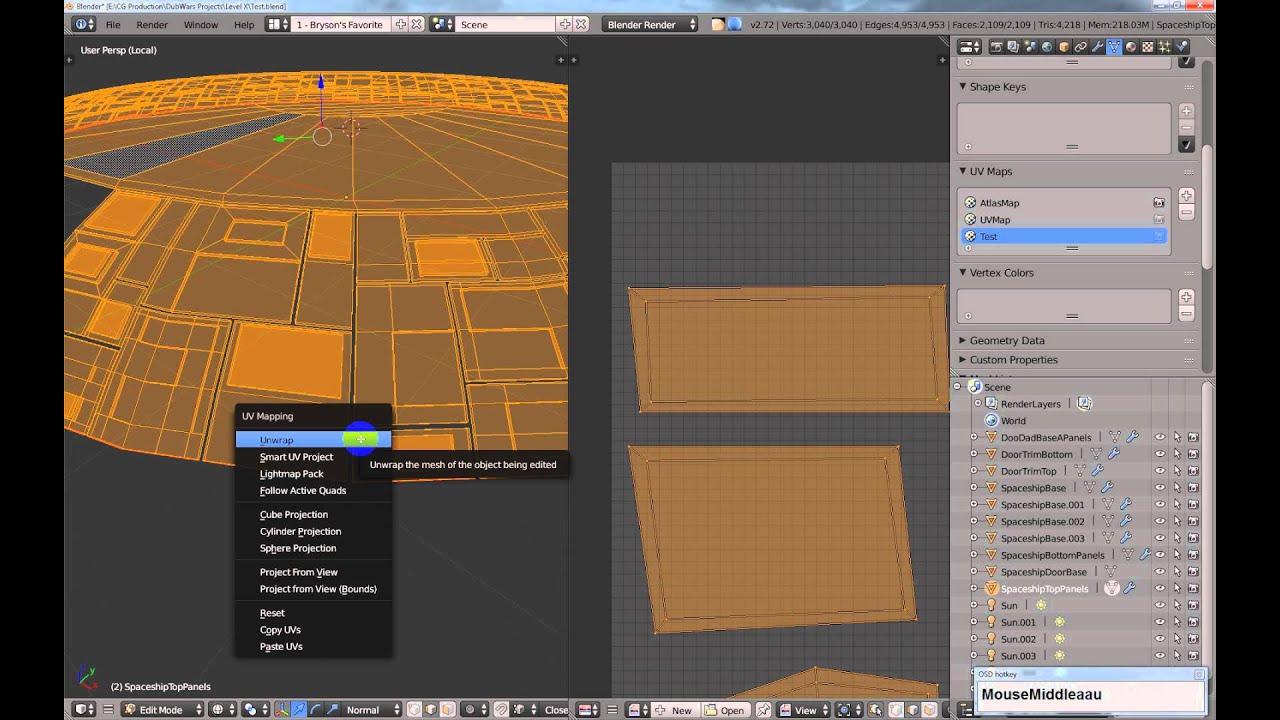Select the translate manipulator arrow icon
1280x720 pixels.
(x=300, y=709)
